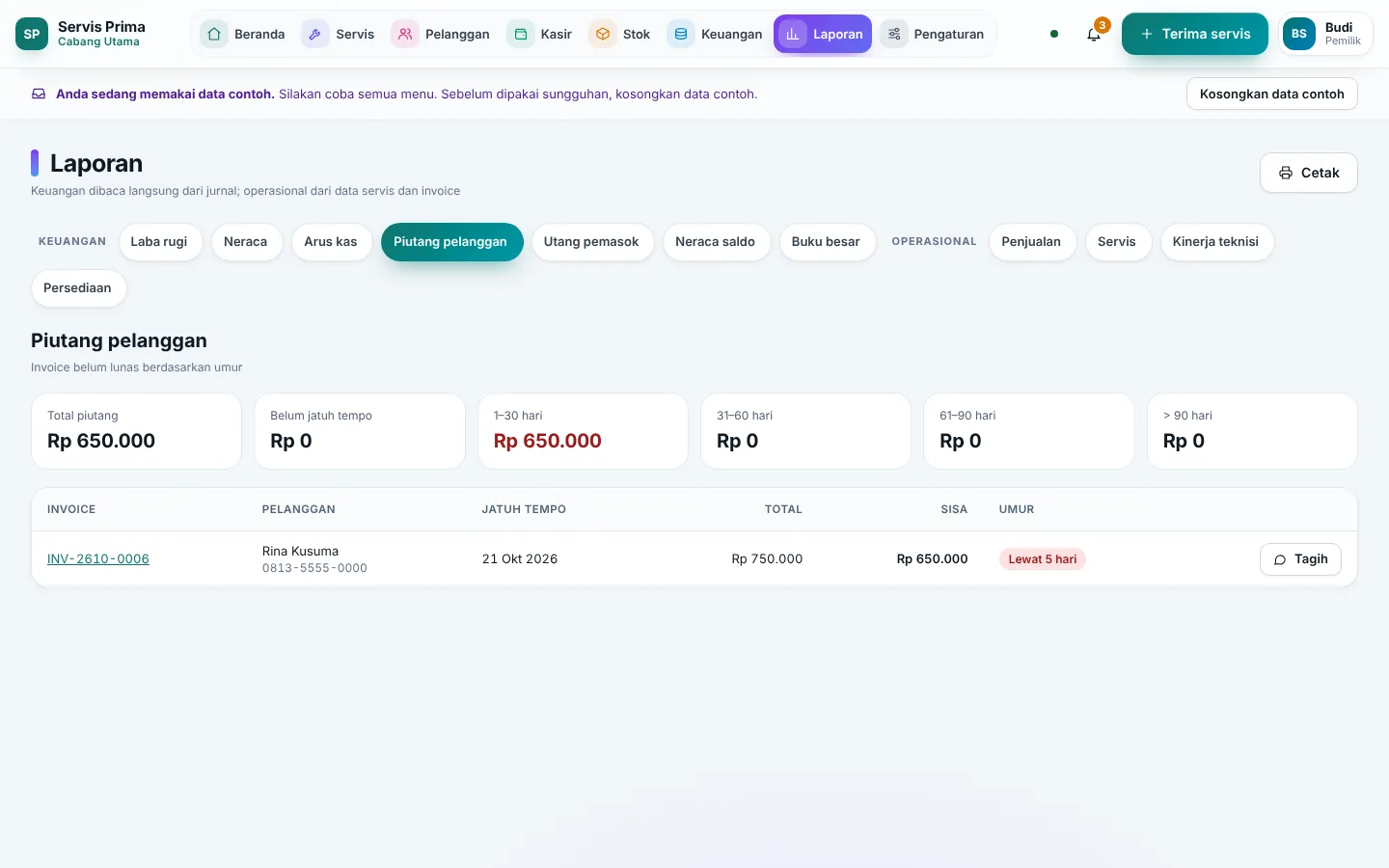The image size is (1389, 868).
Task: Click the printer icon on Cetak
Action: pyautogui.click(x=1286, y=173)
